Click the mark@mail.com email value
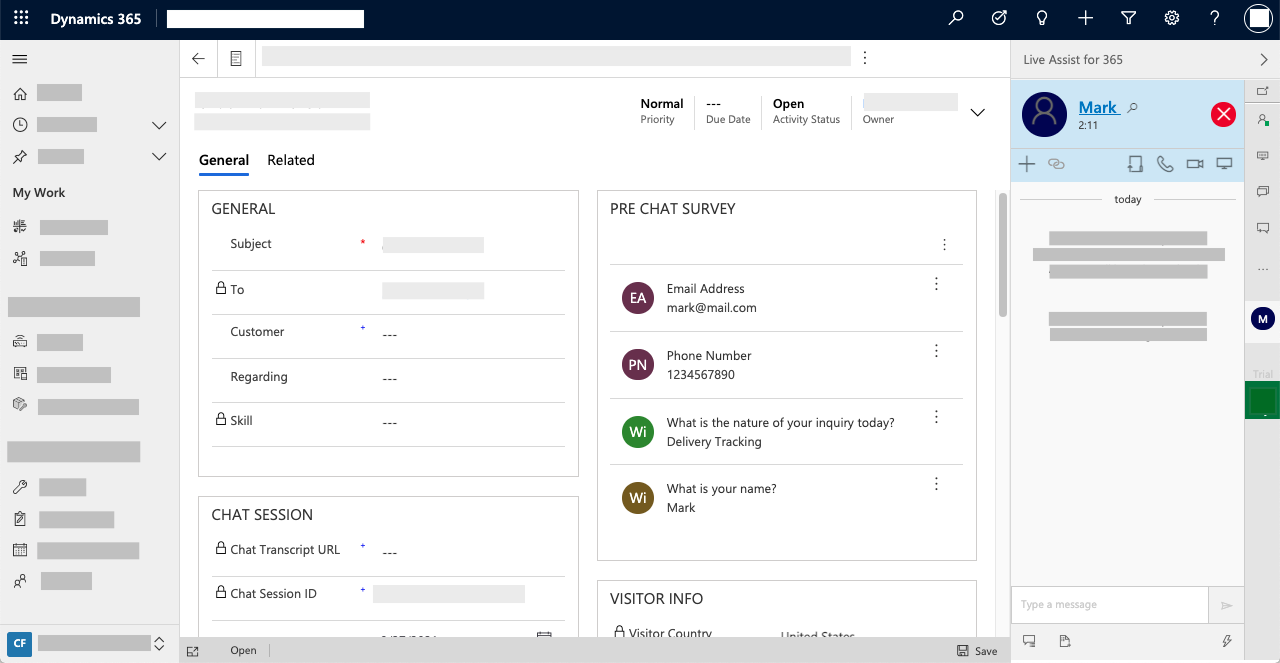Screen dimensions: 1280x663 (x=711, y=308)
